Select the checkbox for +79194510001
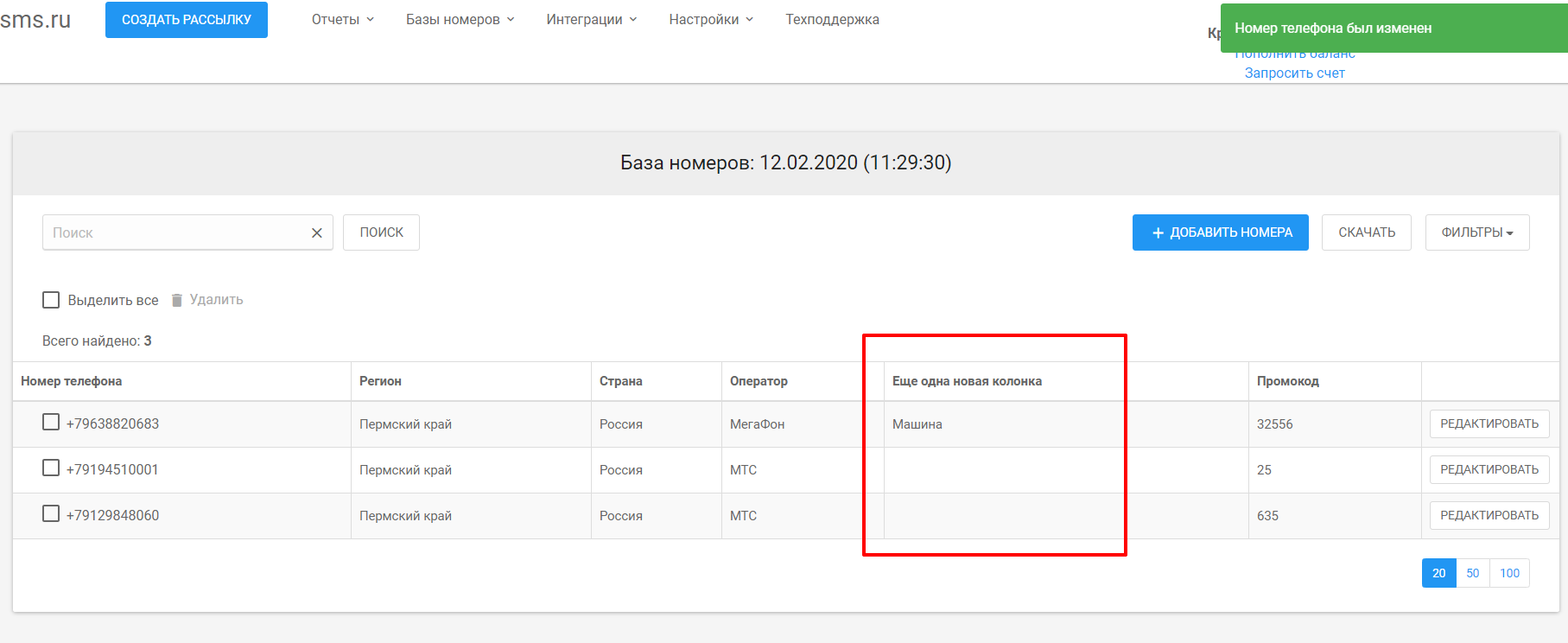This screenshot has height=643, width=1568. coord(51,468)
